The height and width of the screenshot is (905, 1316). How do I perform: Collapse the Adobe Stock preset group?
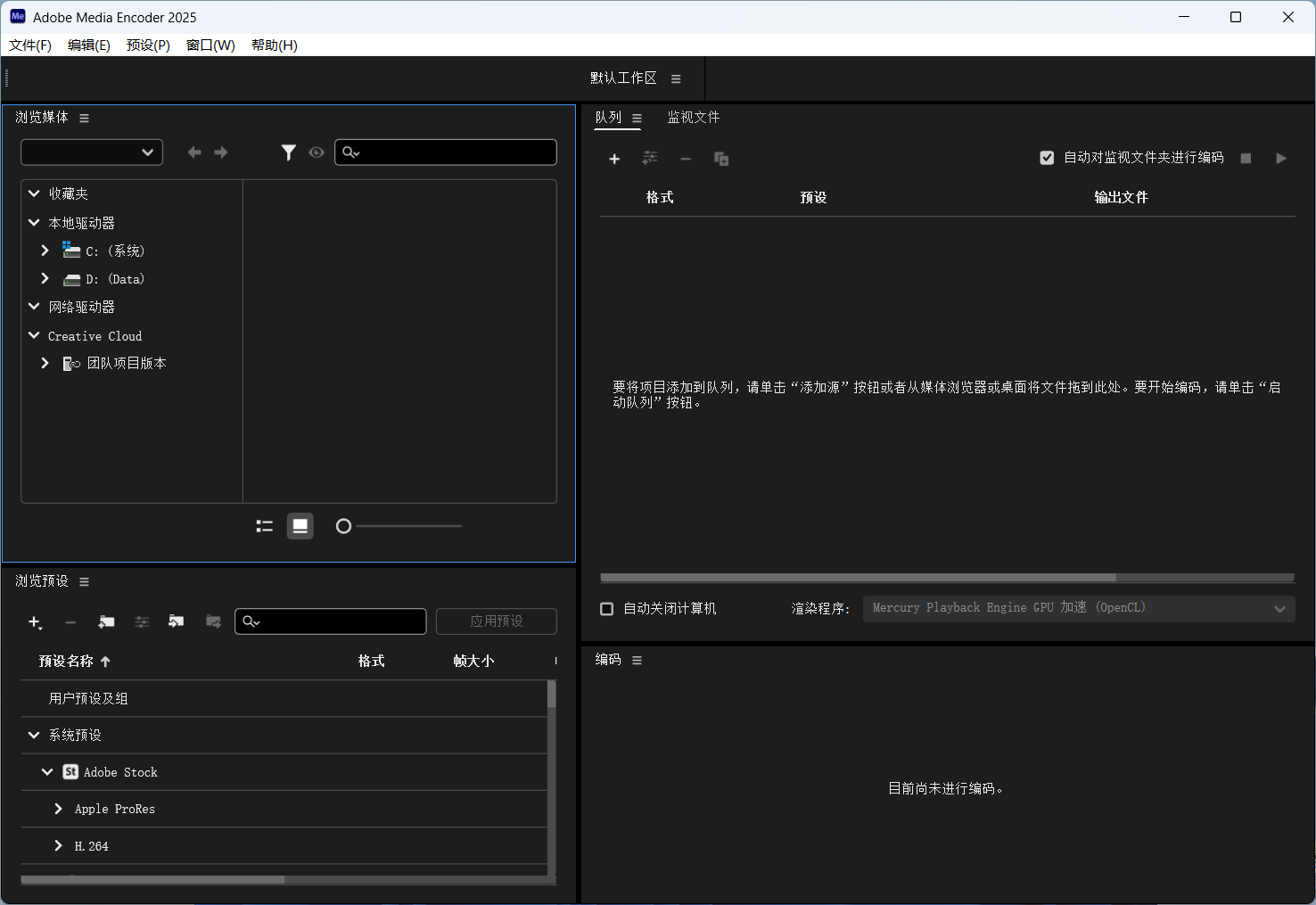click(47, 771)
